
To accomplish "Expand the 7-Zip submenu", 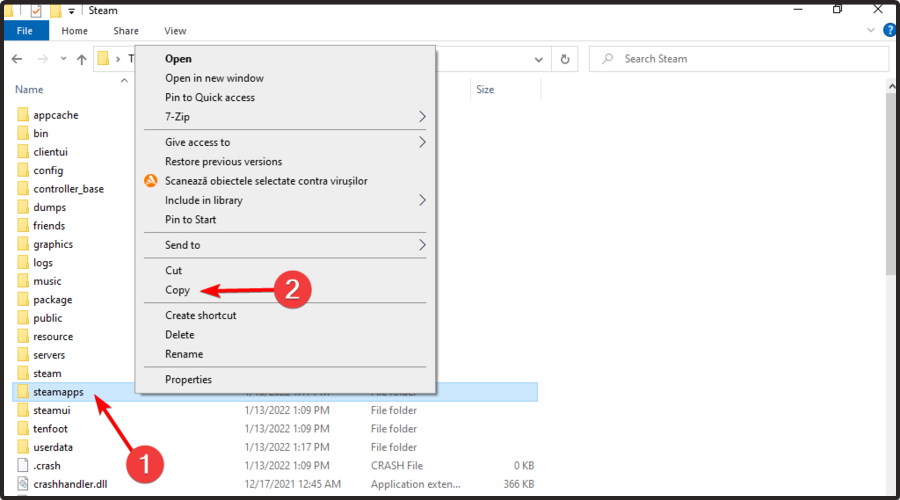I will (285, 117).
